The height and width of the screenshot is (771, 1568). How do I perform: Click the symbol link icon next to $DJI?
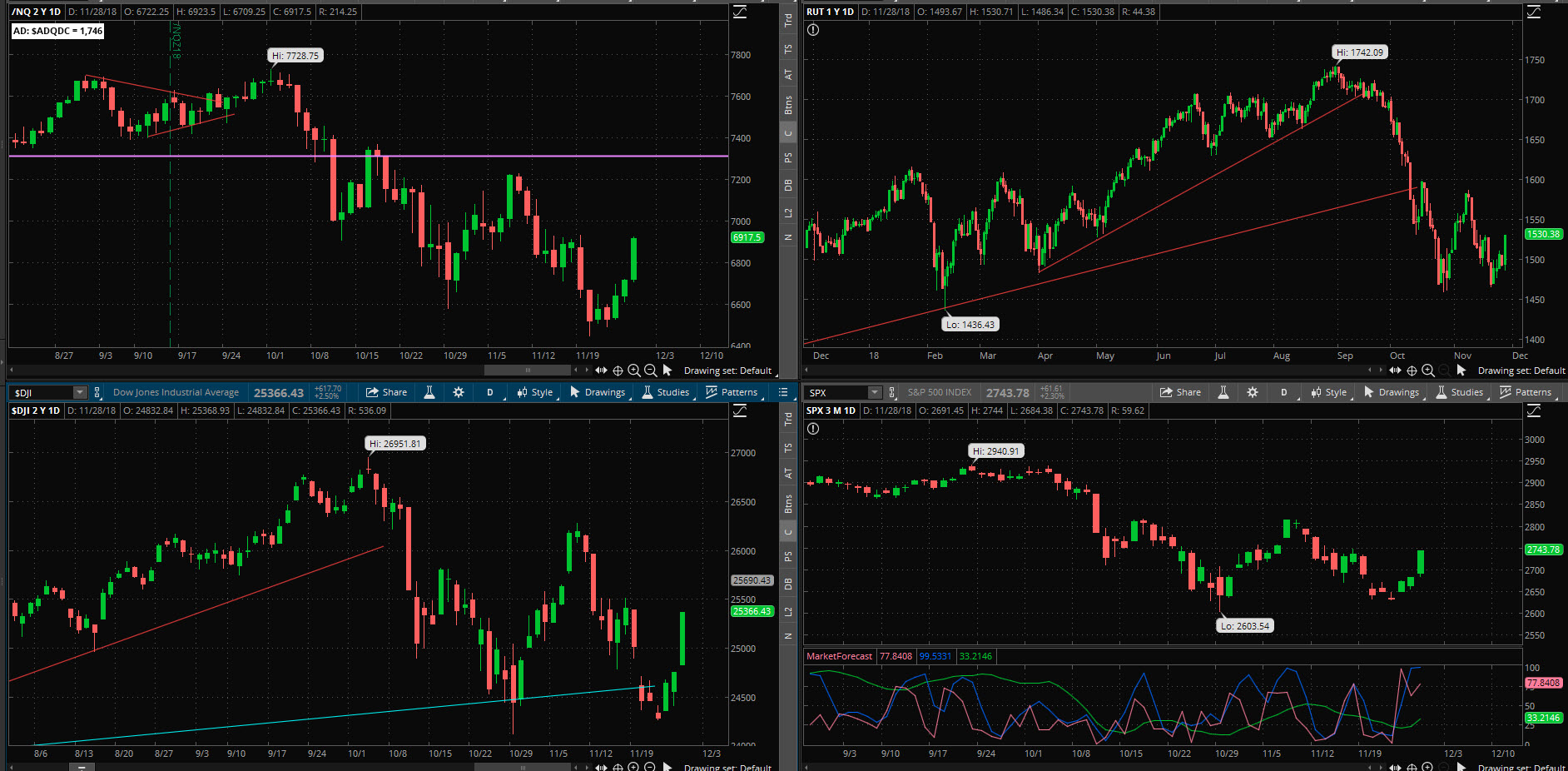[97, 392]
